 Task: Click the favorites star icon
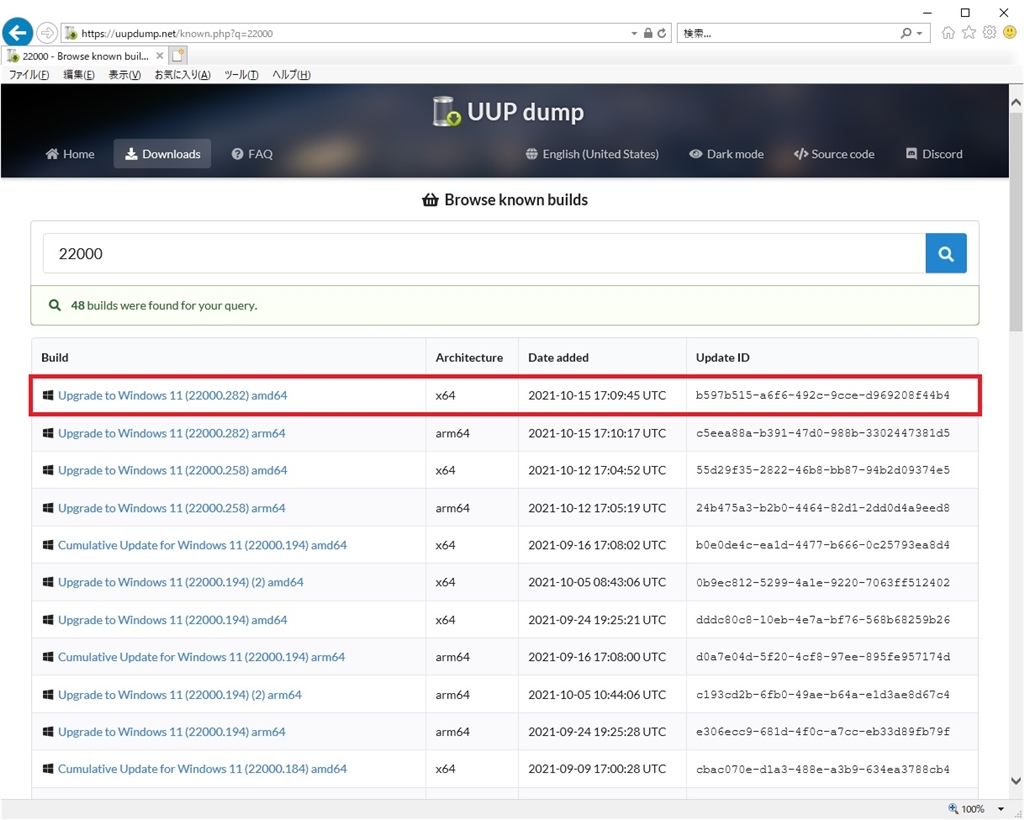coord(968,33)
